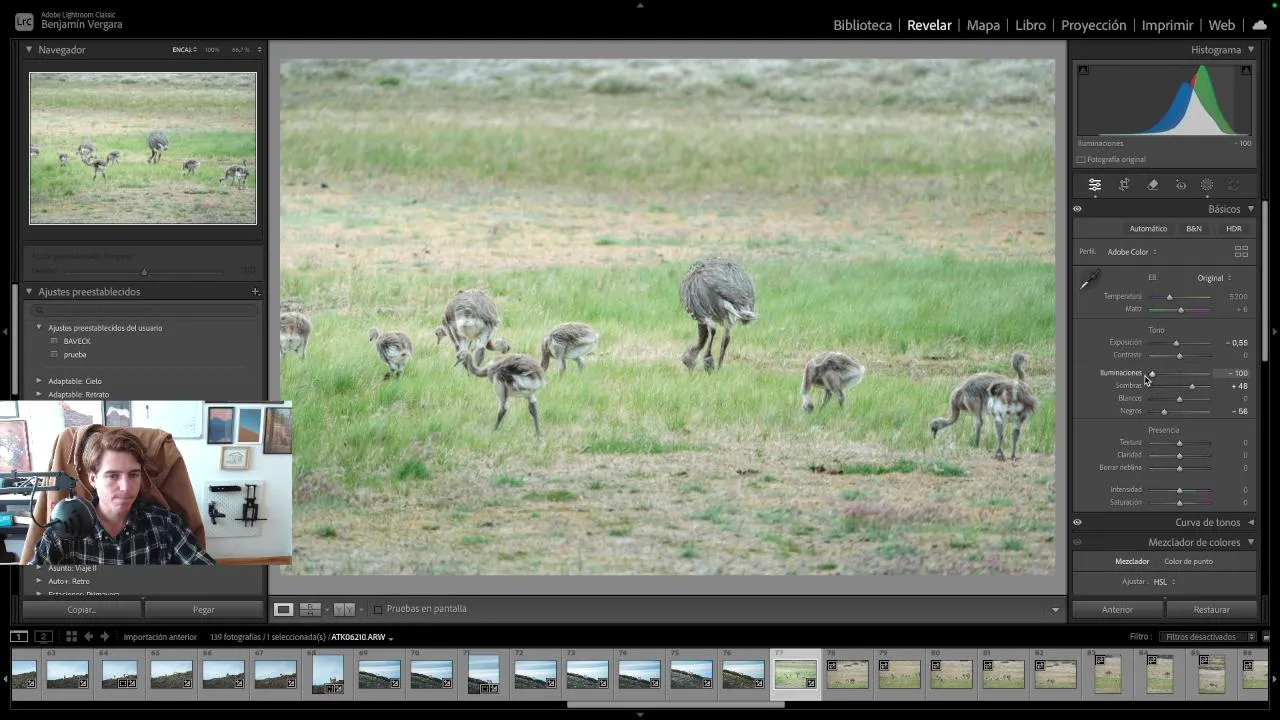Click the Anterior button
The image size is (1280, 720).
1117,609
